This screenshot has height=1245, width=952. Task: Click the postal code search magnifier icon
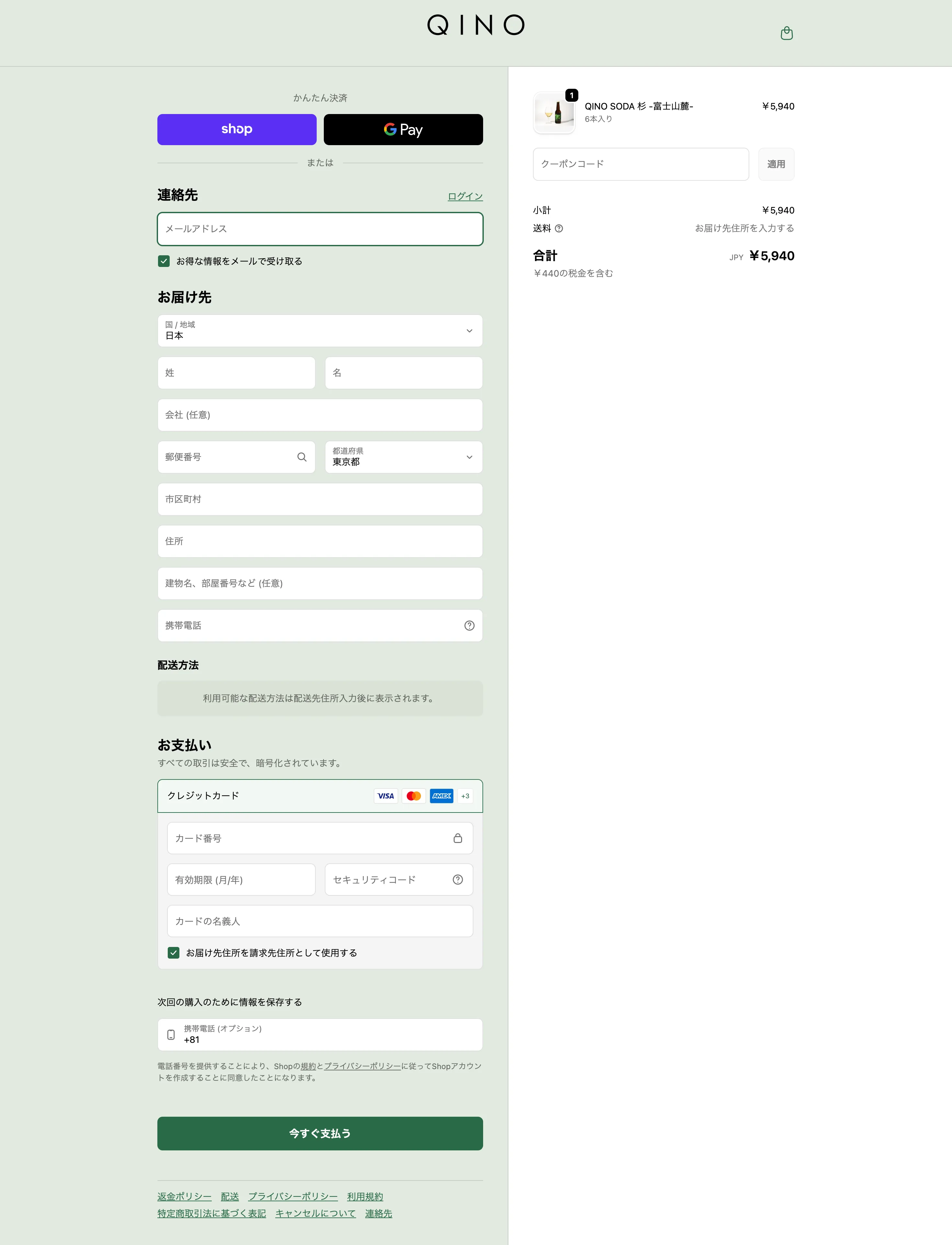(x=301, y=457)
